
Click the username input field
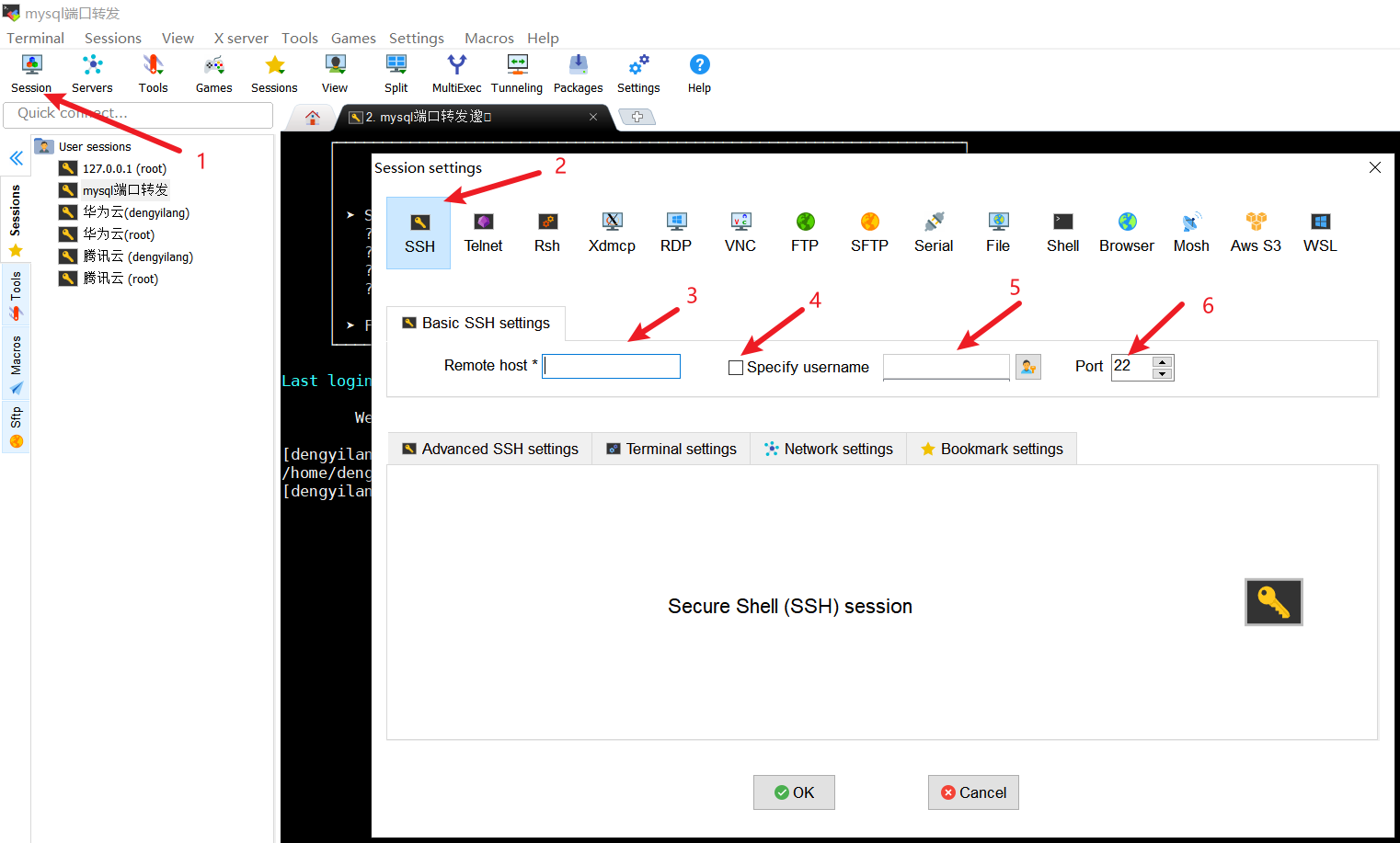tap(947, 367)
